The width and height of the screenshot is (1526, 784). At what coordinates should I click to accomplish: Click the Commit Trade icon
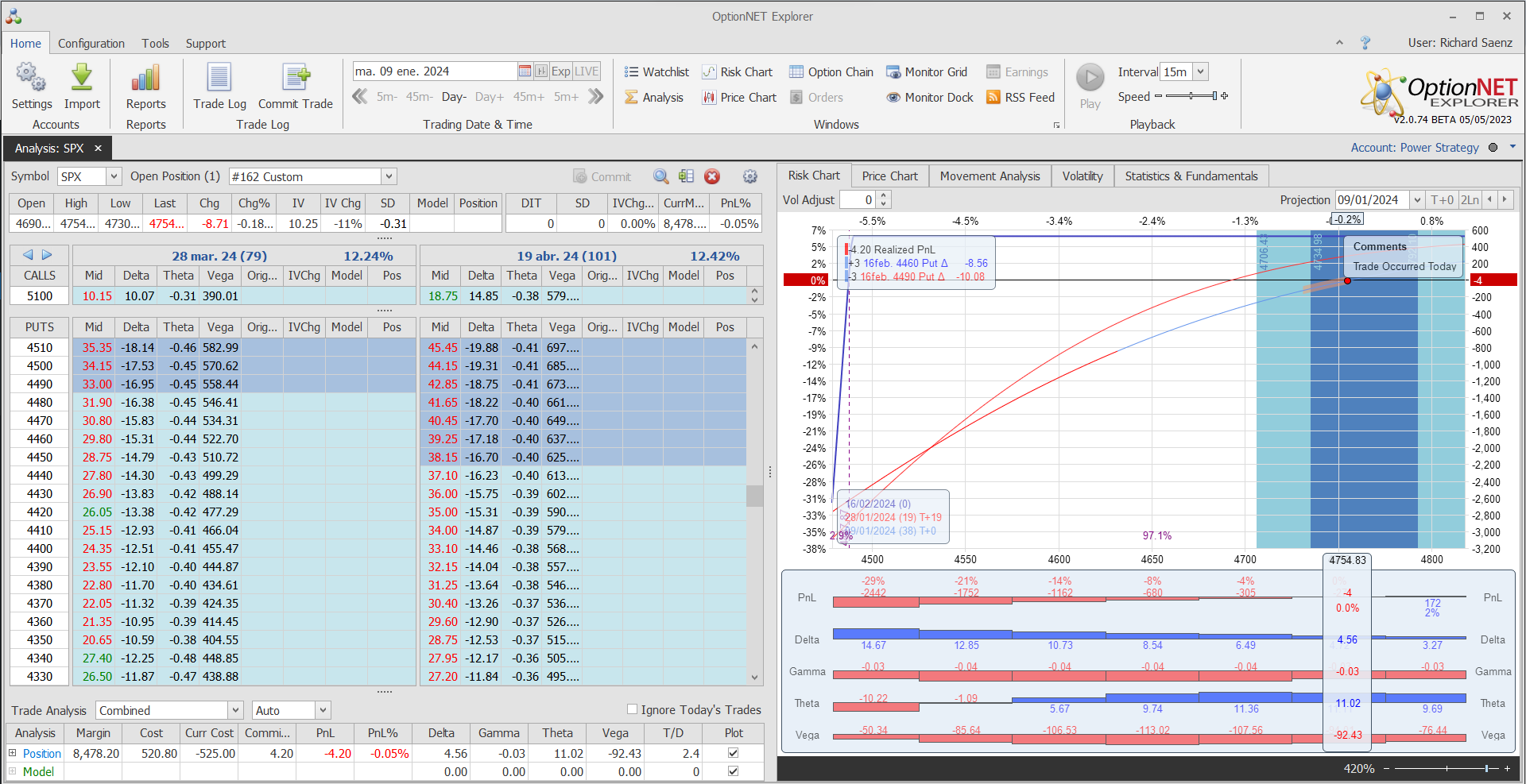(x=296, y=79)
